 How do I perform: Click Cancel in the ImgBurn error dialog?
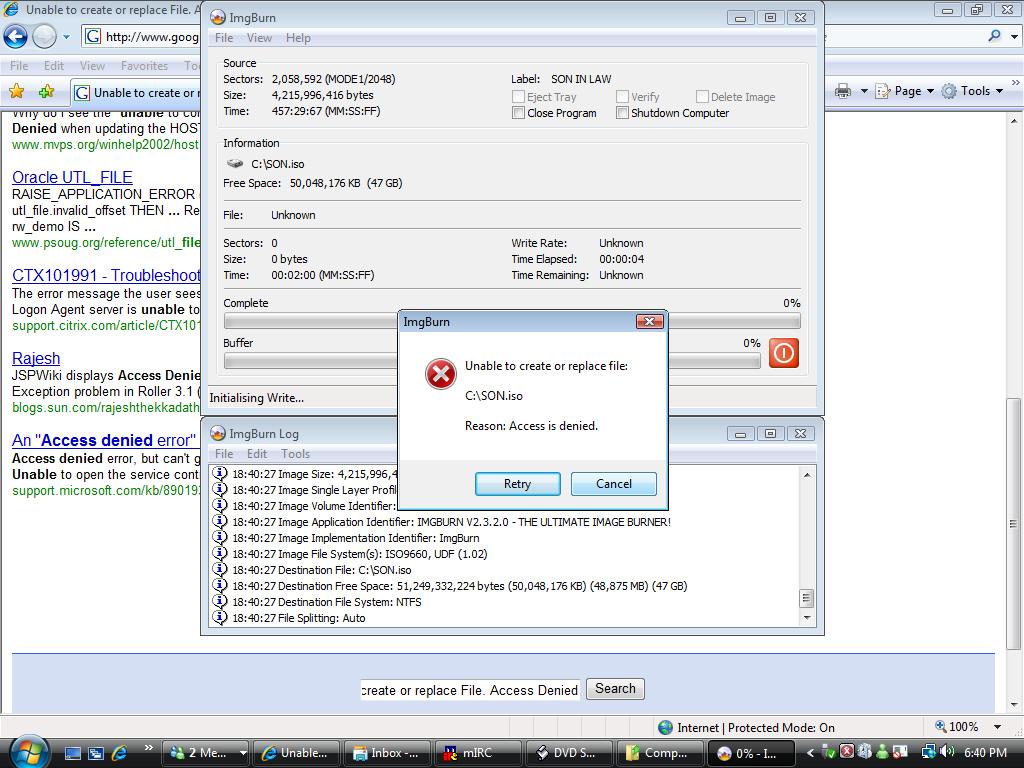coord(614,484)
